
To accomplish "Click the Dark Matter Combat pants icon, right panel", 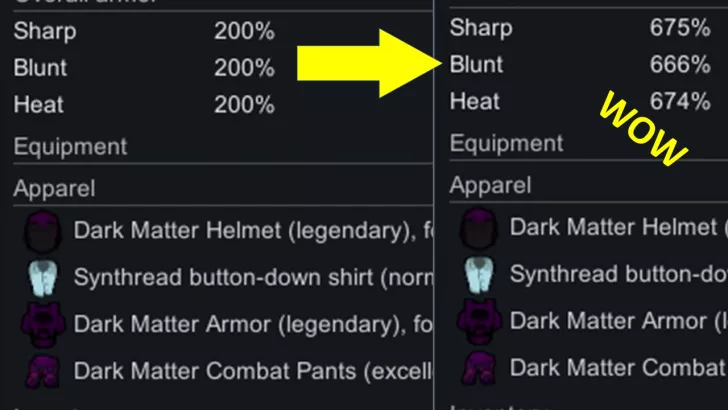I will [479, 368].
